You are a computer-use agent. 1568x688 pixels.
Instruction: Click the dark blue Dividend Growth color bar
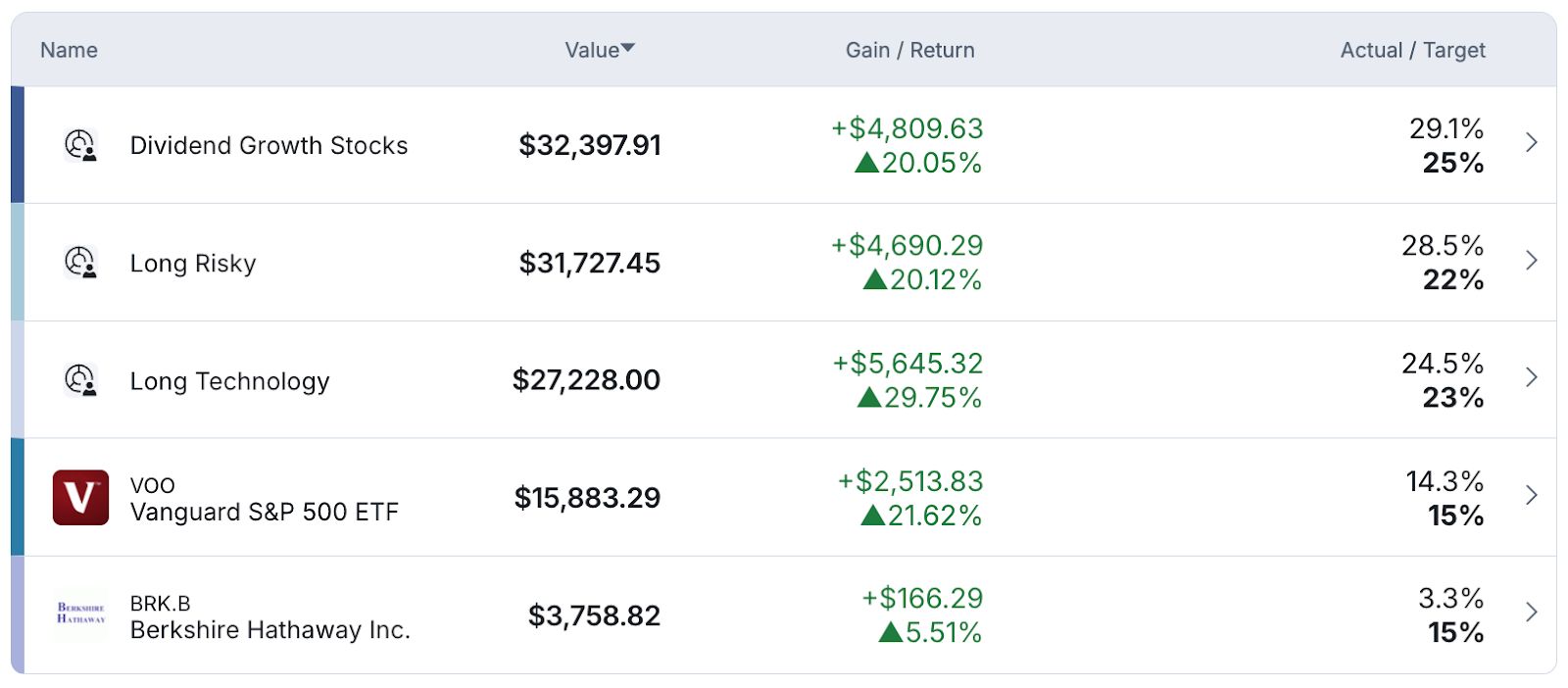click(x=18, y=145)
